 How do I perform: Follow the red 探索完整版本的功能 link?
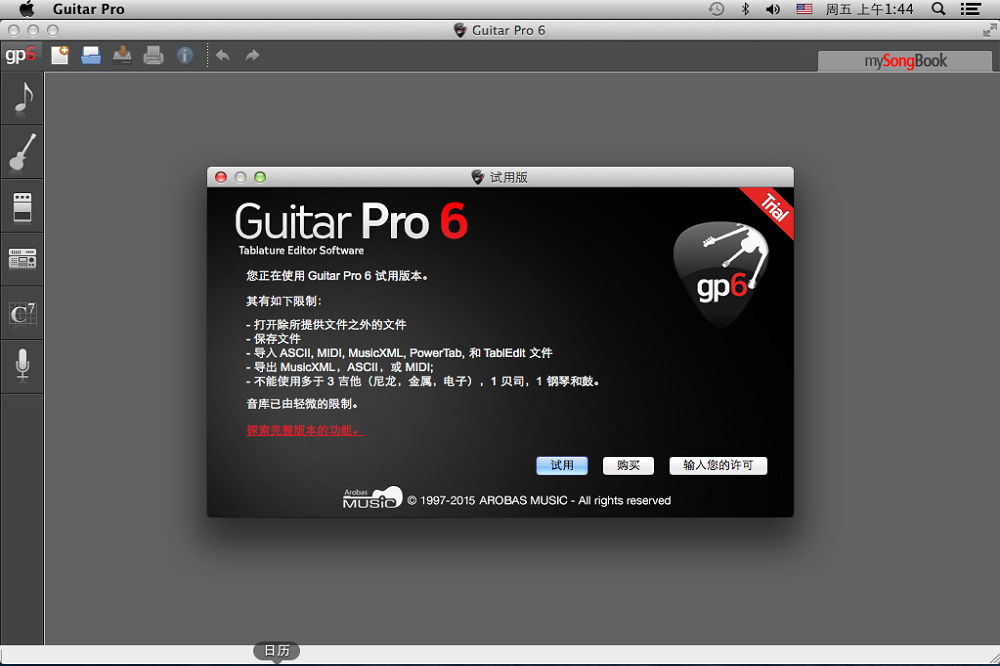[305, 431]
